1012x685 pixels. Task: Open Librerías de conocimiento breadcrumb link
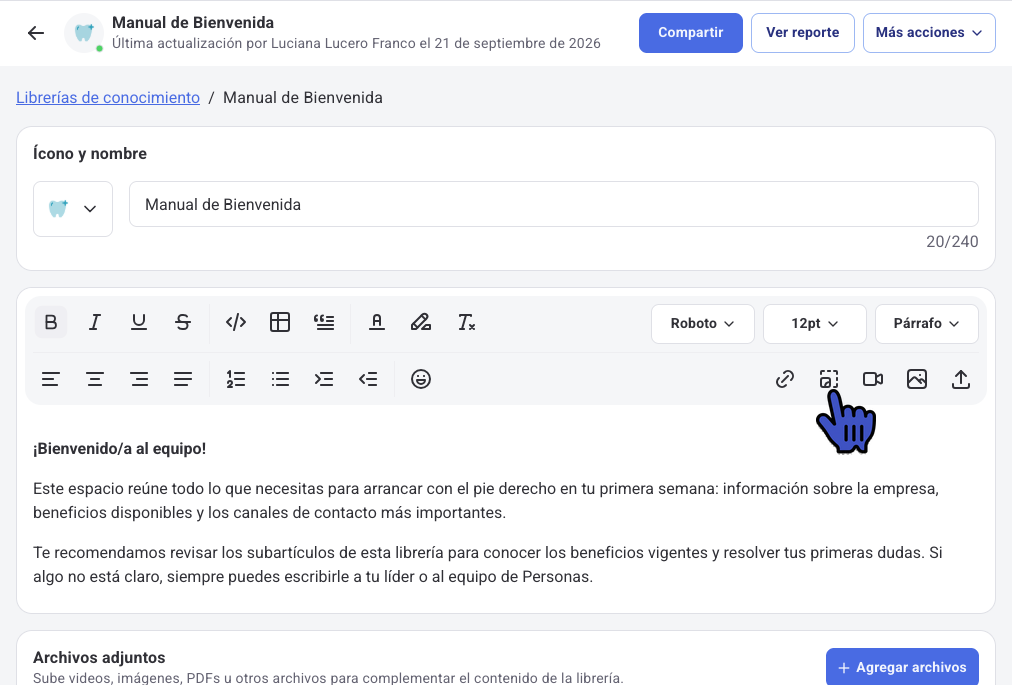click(108, 97)
